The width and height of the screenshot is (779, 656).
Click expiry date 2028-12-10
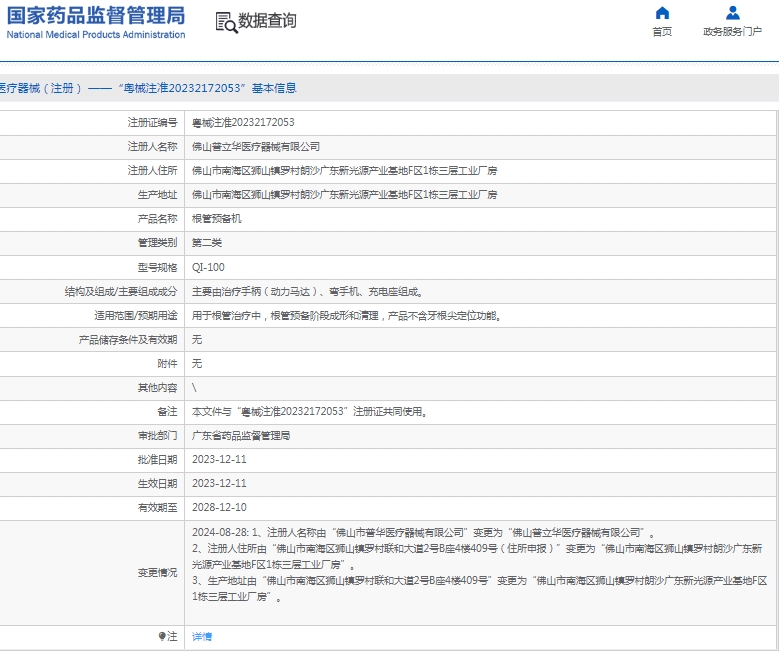click(x=219, y=507)
